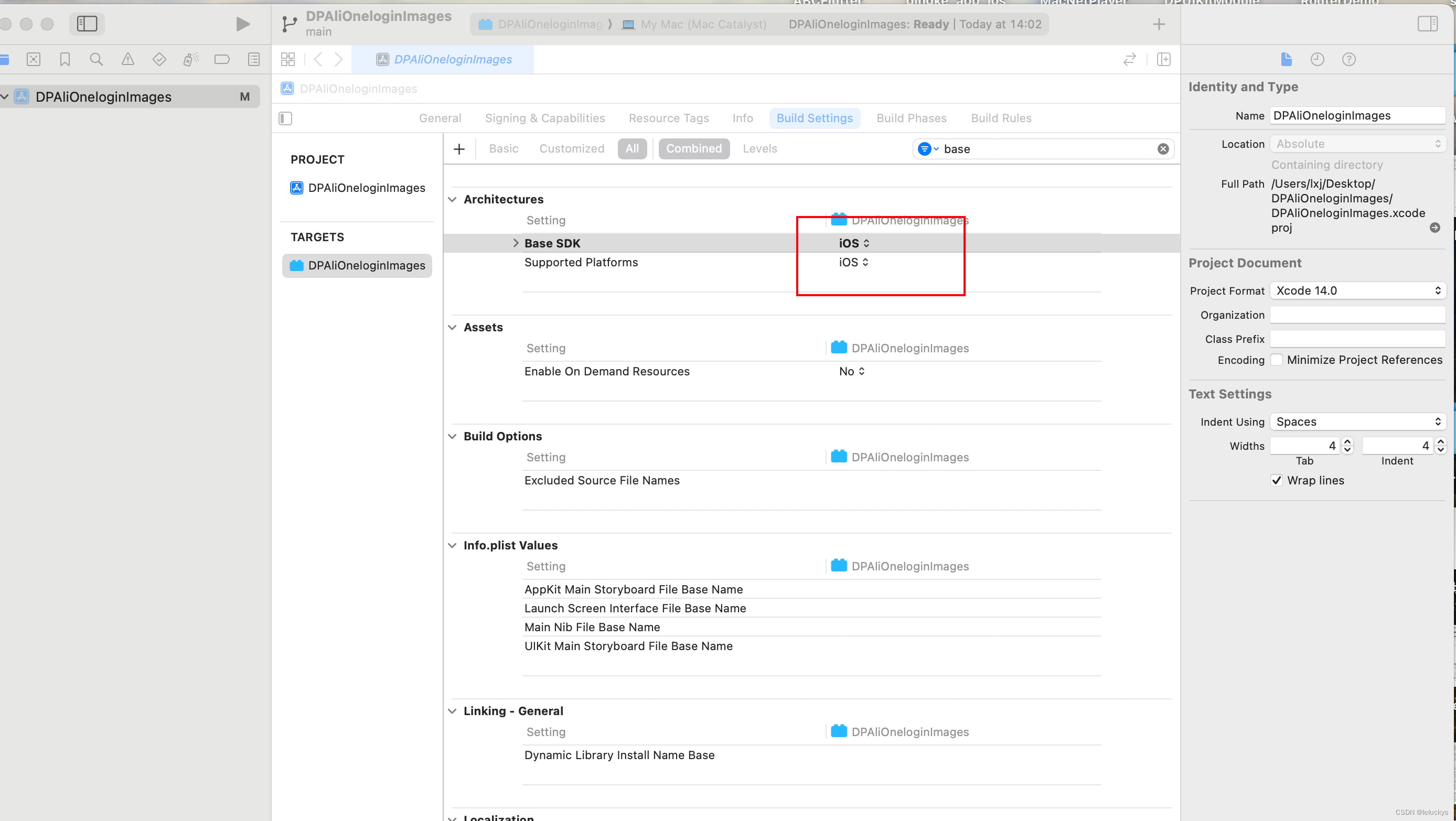Switch to the Build Phases tab
The width and height of the screenshot is (1456, 821).
[x=911, y=118]
